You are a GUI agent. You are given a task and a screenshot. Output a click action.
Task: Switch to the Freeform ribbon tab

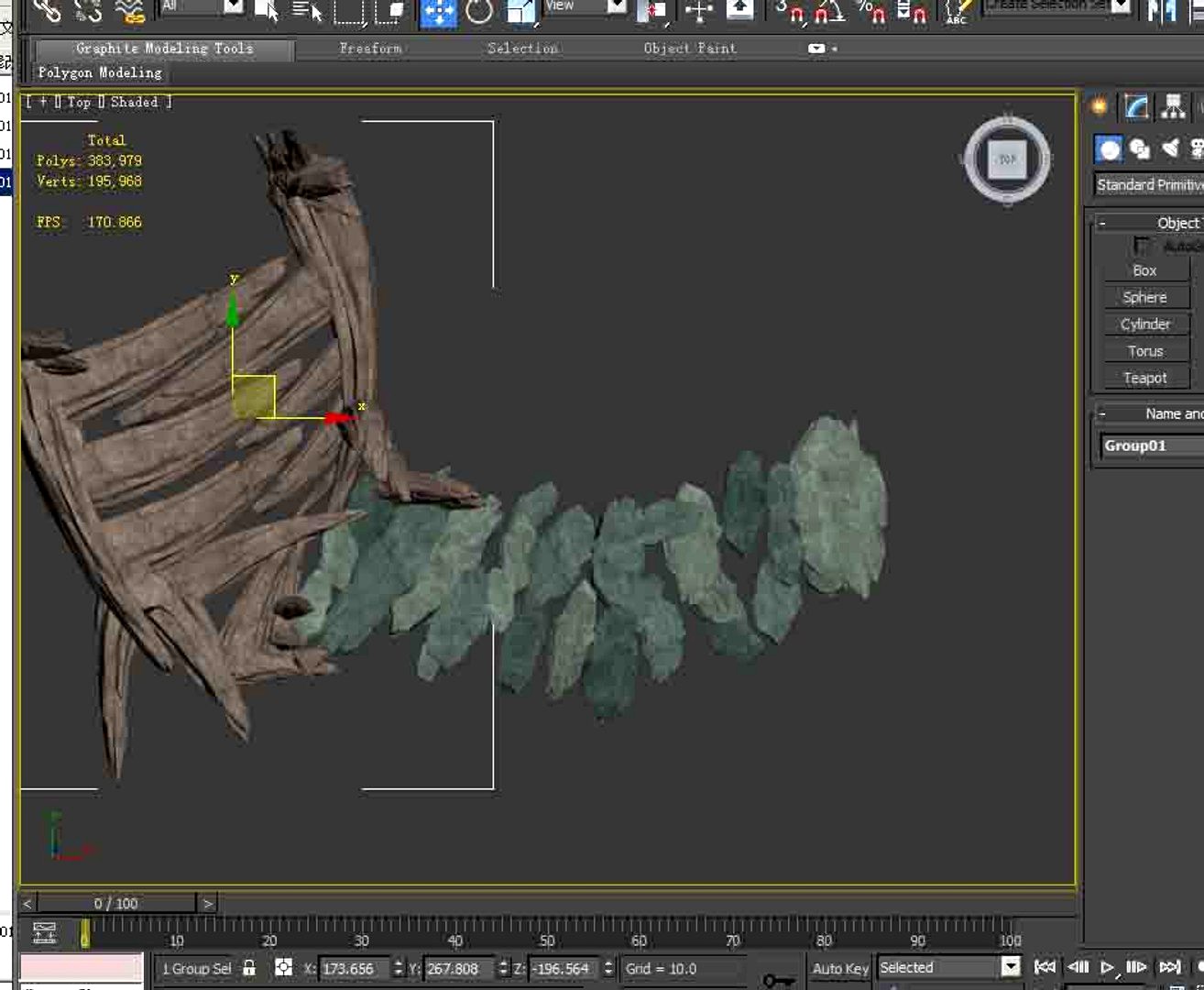point(370,49)
